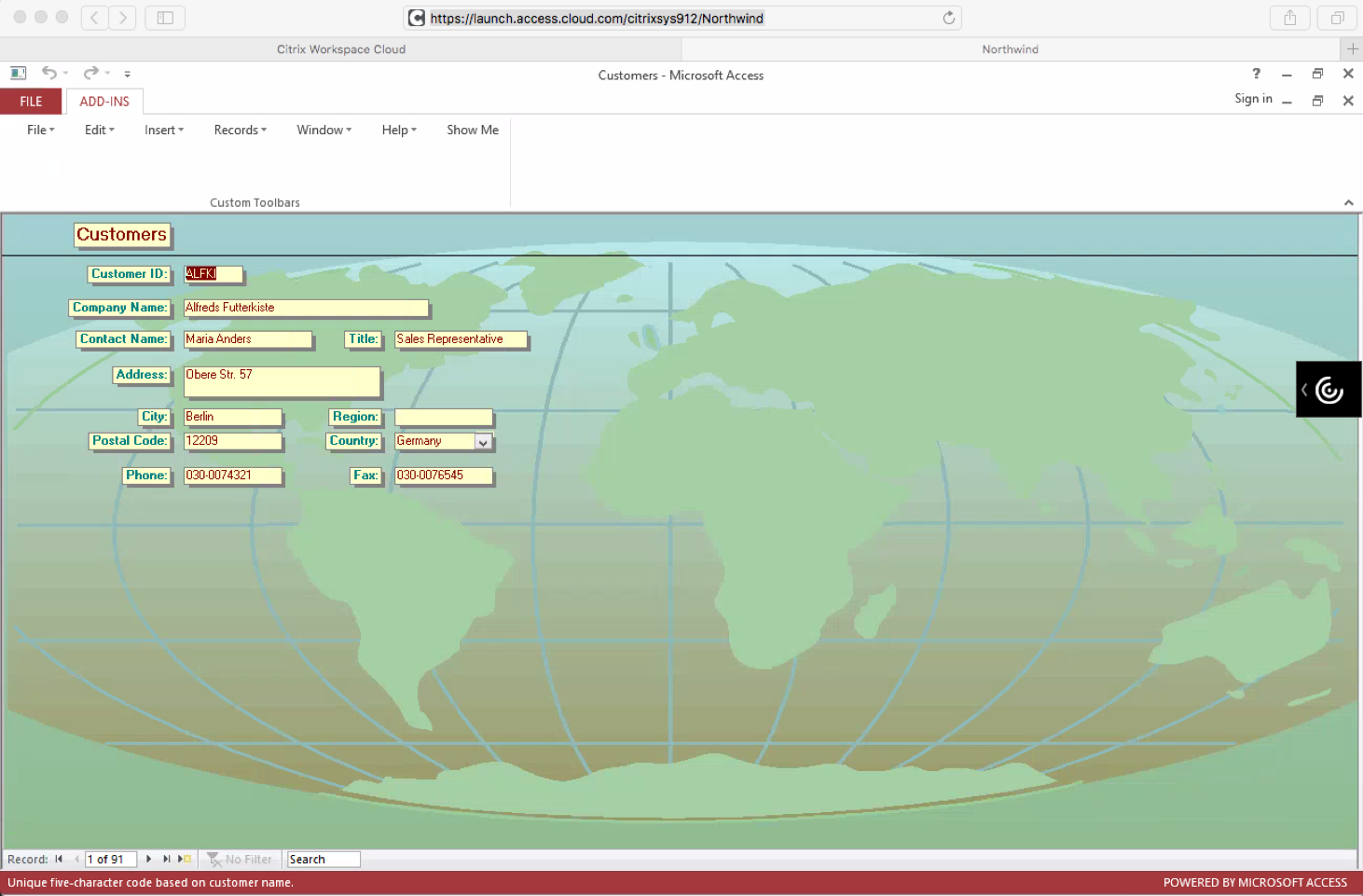Open the Insert menu

click(163, 130)
